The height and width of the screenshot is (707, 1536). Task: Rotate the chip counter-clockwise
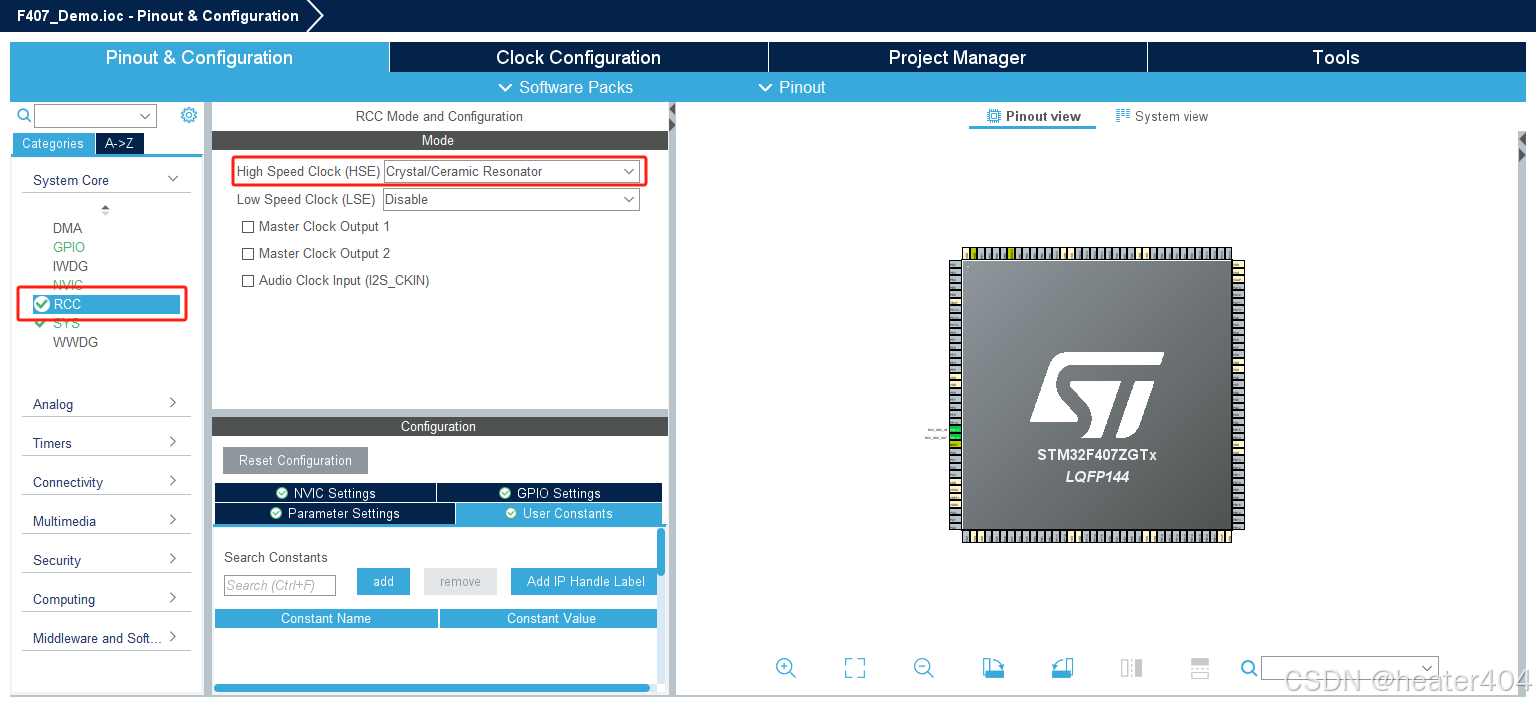click(x=1063, y=668)
